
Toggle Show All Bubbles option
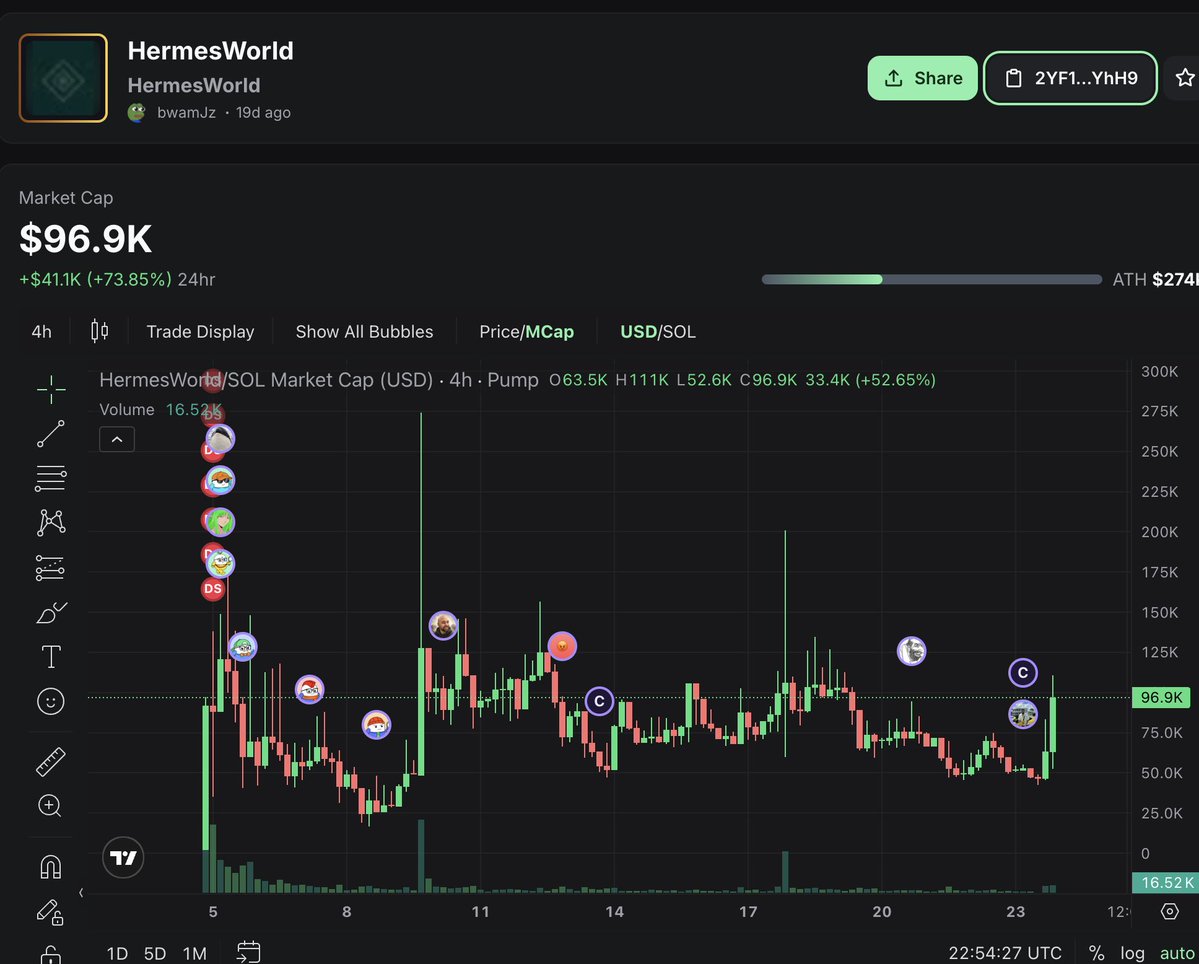364,331
